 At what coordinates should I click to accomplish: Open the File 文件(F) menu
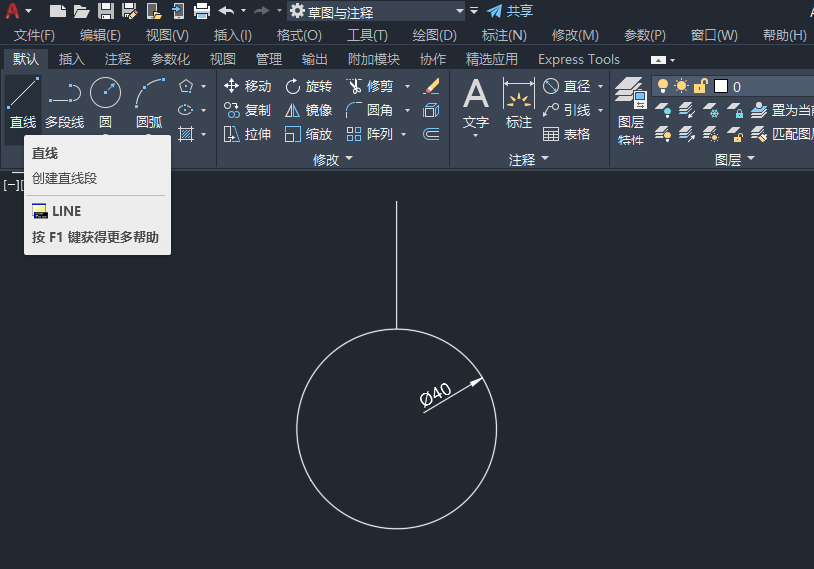[34, 35]
